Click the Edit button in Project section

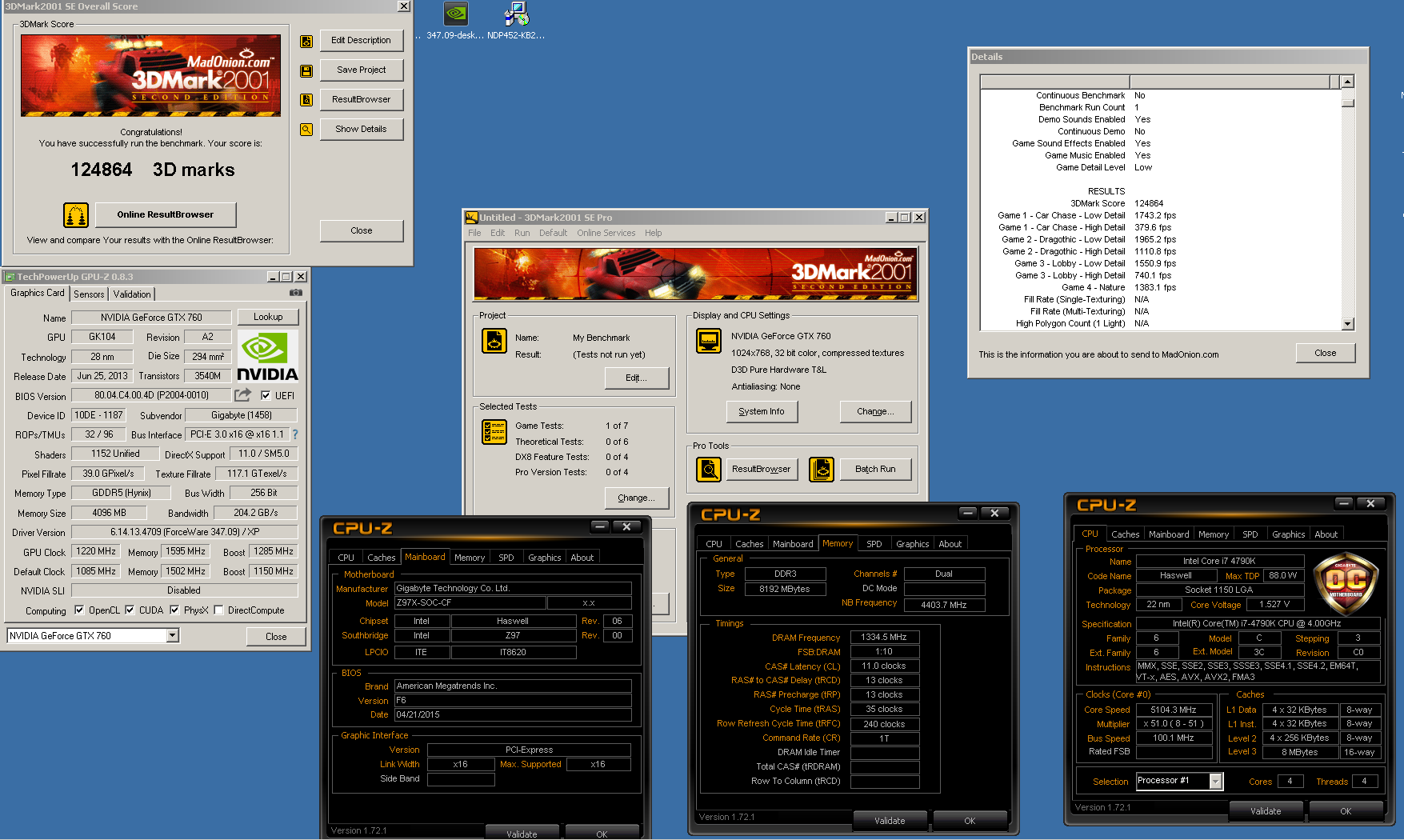tap(637, 378)
